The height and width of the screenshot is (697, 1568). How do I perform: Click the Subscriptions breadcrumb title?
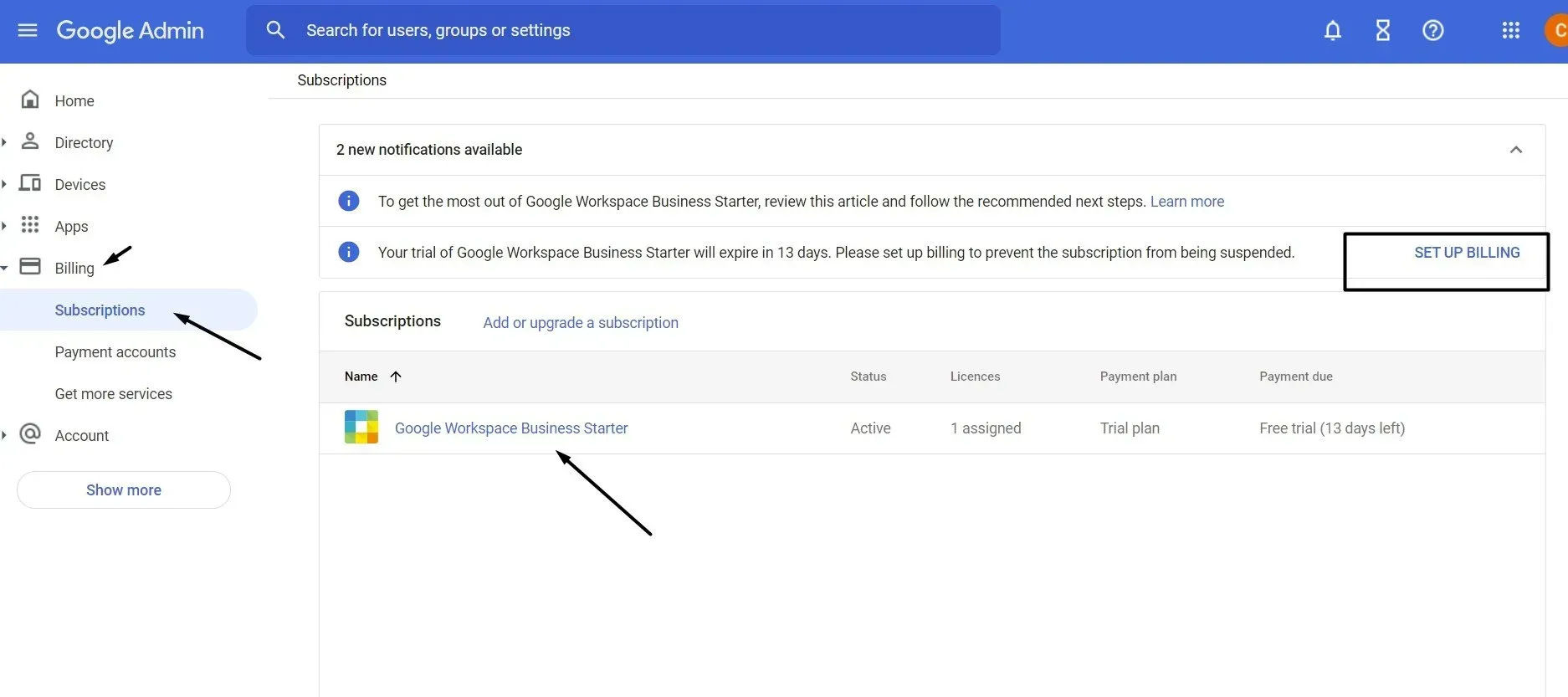click(342, 80)
